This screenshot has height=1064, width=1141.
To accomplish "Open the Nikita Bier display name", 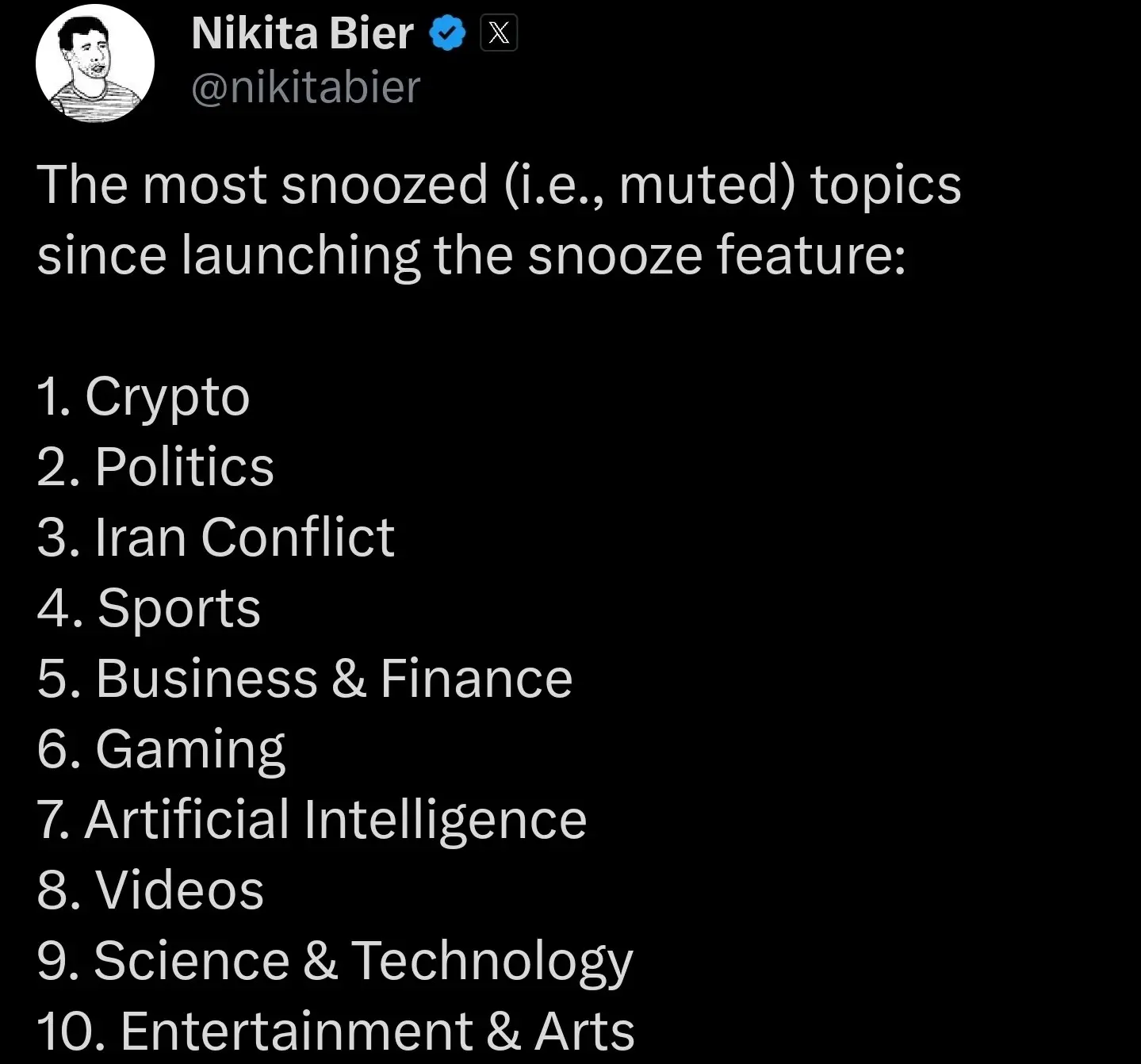I will [303, 34].
